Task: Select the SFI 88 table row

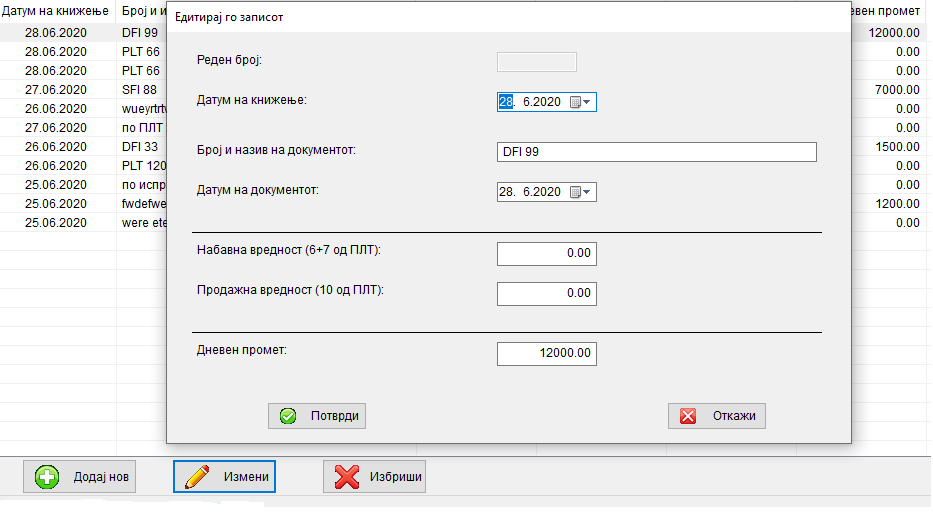Action: [139, 90]
